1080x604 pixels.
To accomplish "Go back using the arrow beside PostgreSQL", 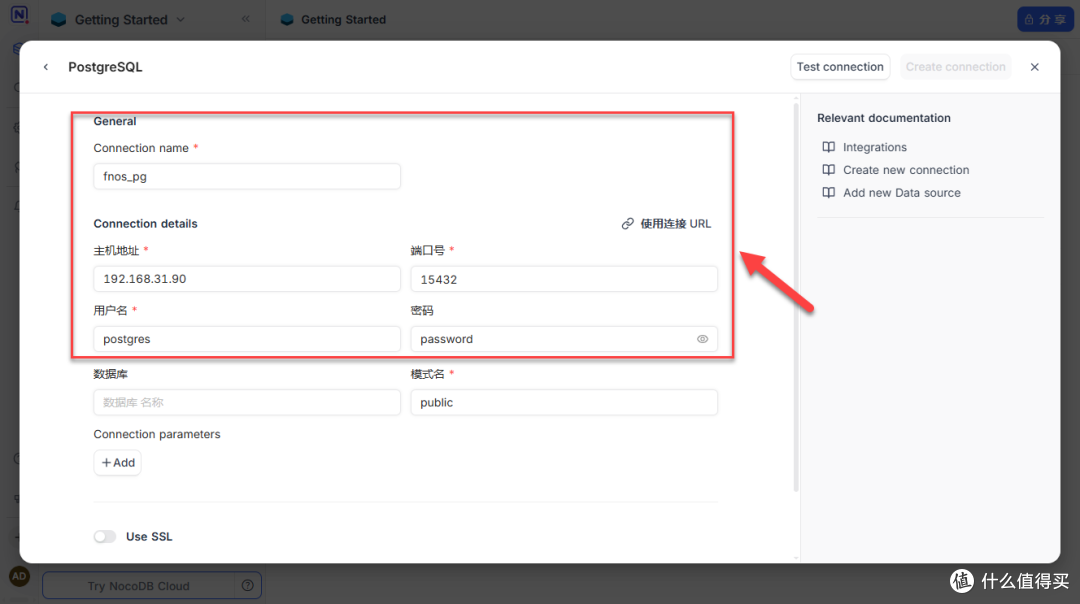I will click(46, 67).
